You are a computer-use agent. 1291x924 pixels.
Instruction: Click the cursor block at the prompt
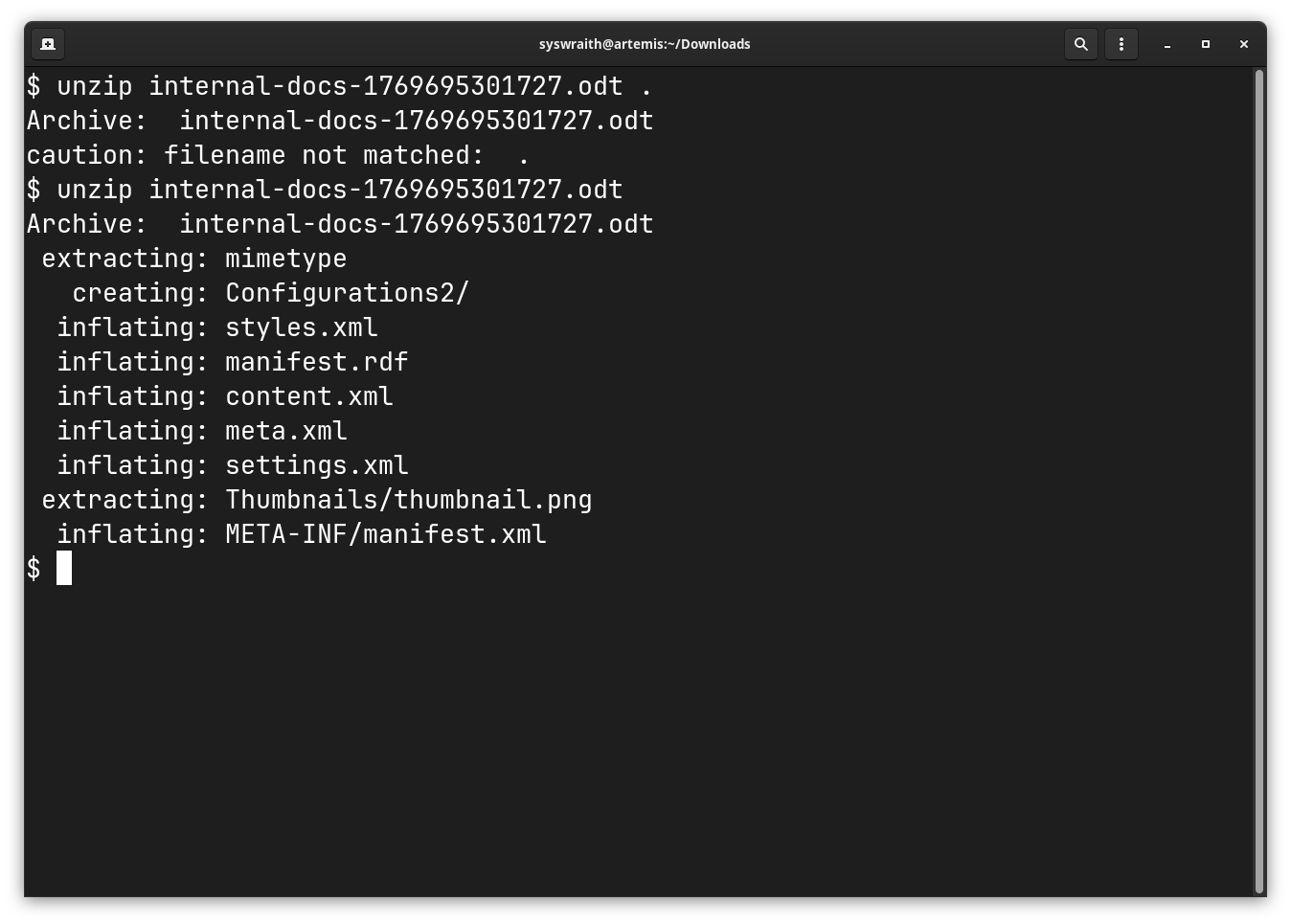(64, 569)
